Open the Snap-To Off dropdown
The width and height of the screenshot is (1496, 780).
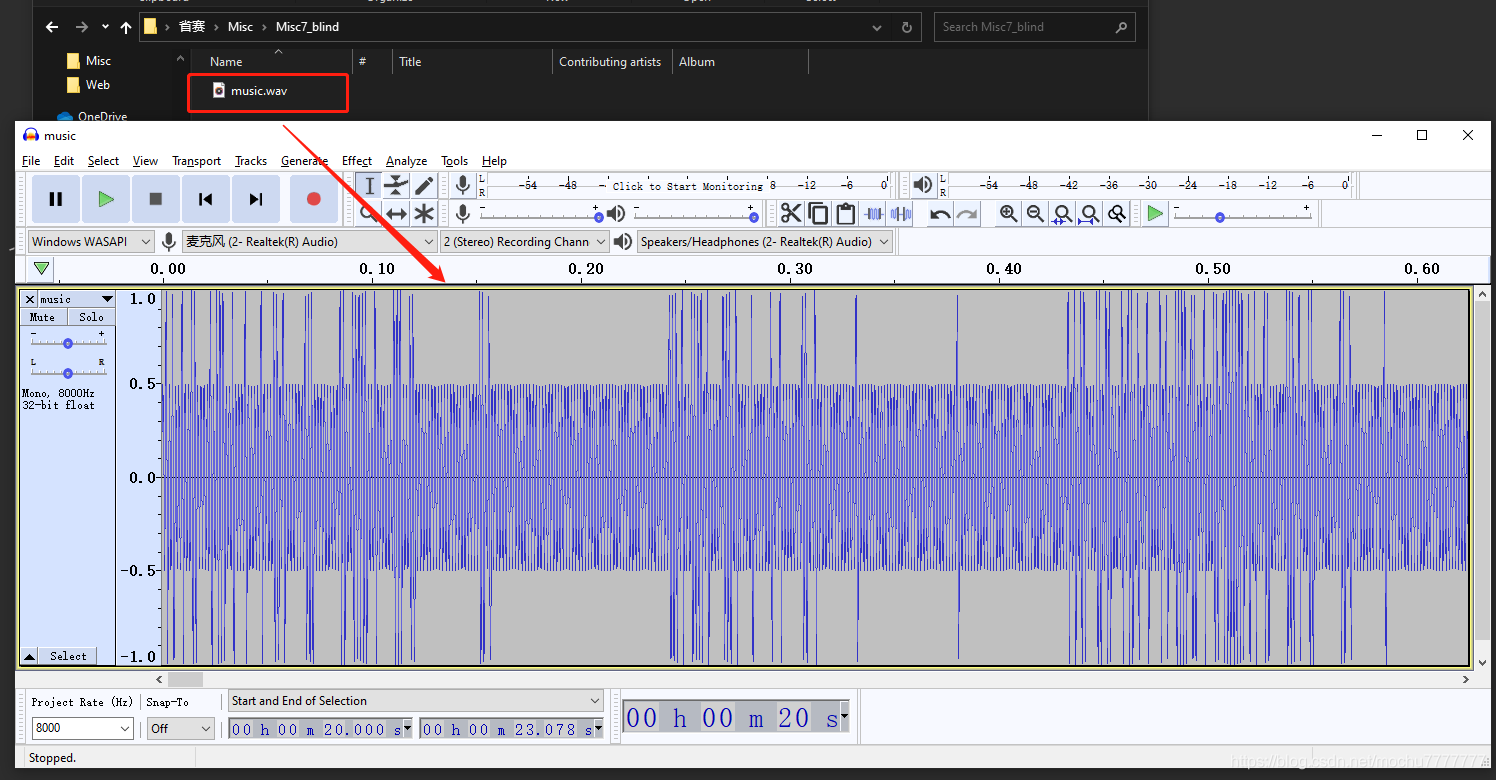point(181,728)
